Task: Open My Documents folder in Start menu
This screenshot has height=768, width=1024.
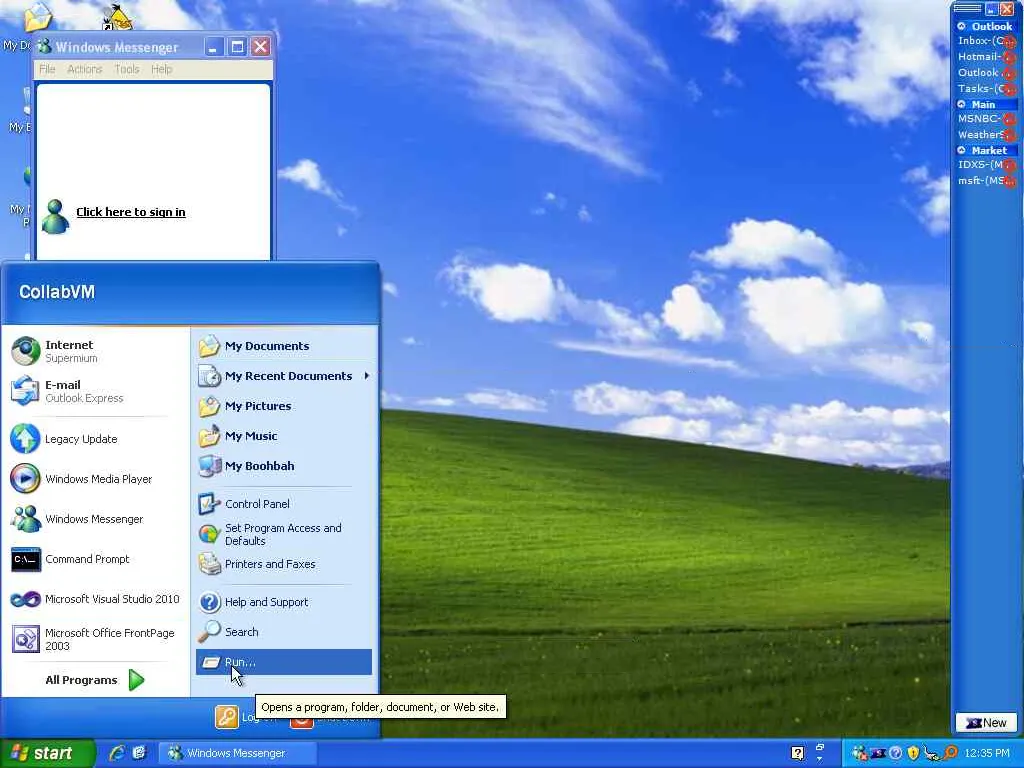Action: [283, 346]
